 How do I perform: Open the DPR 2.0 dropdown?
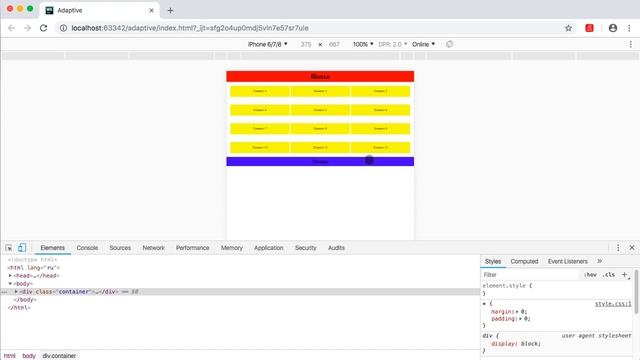click(392, 44)
